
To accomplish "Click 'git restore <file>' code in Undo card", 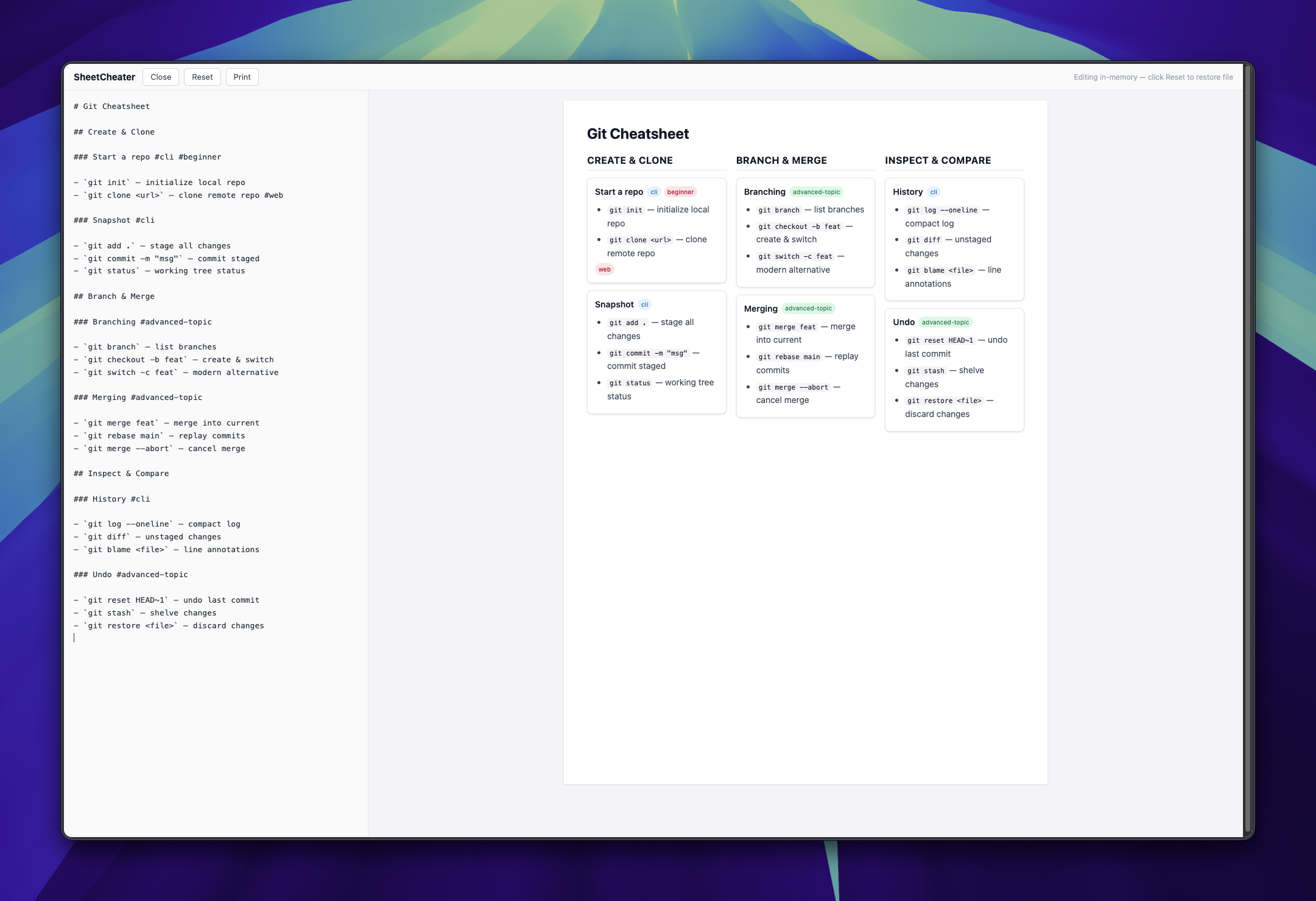I will point(944,401).
